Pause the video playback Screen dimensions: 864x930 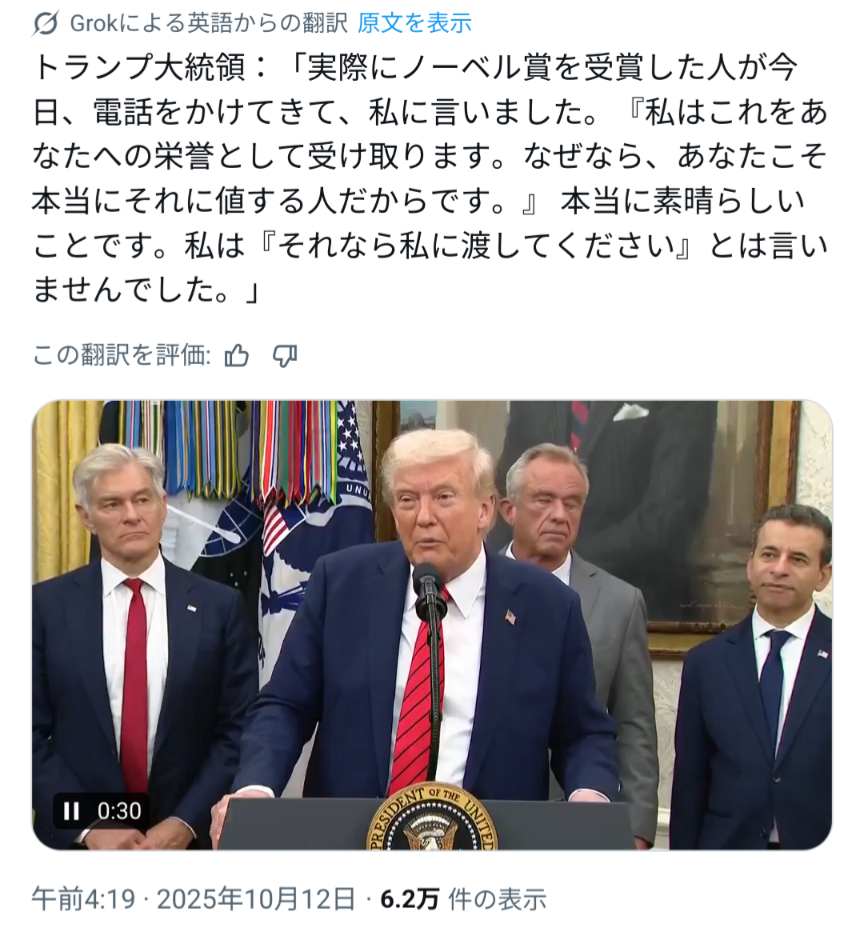tap(72, 810)
